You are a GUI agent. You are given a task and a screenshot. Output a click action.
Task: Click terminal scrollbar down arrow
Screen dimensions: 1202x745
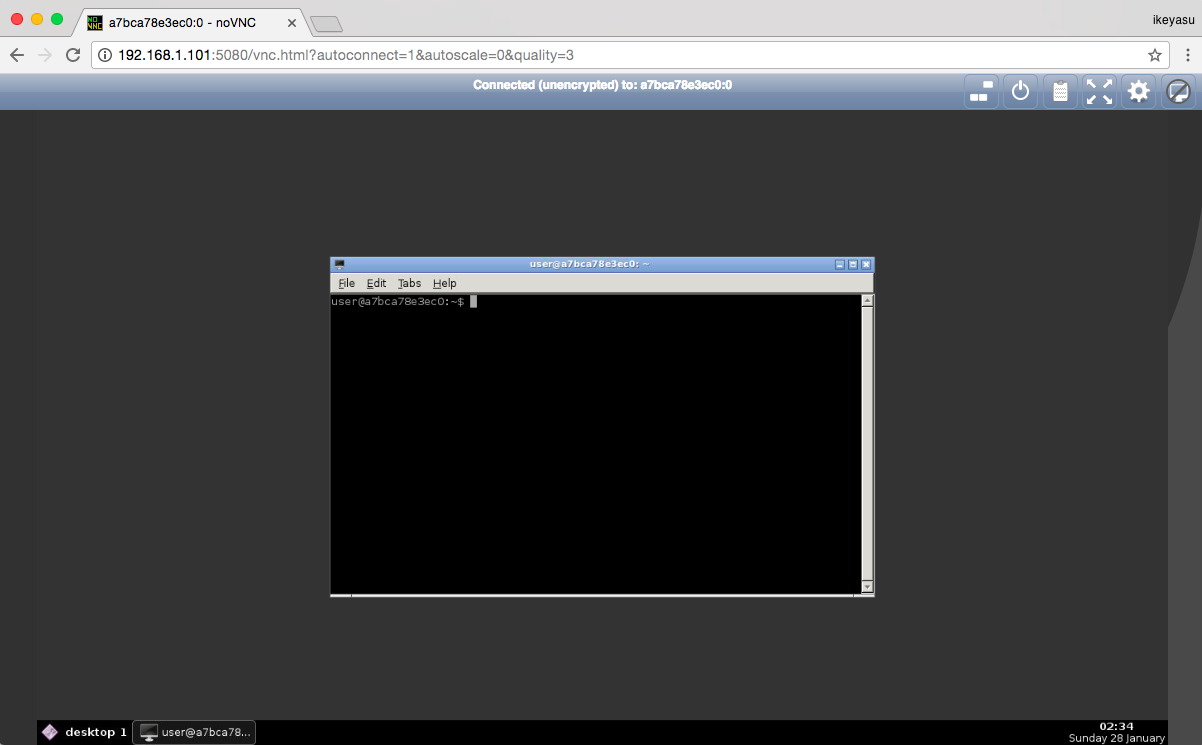(867, 587)
